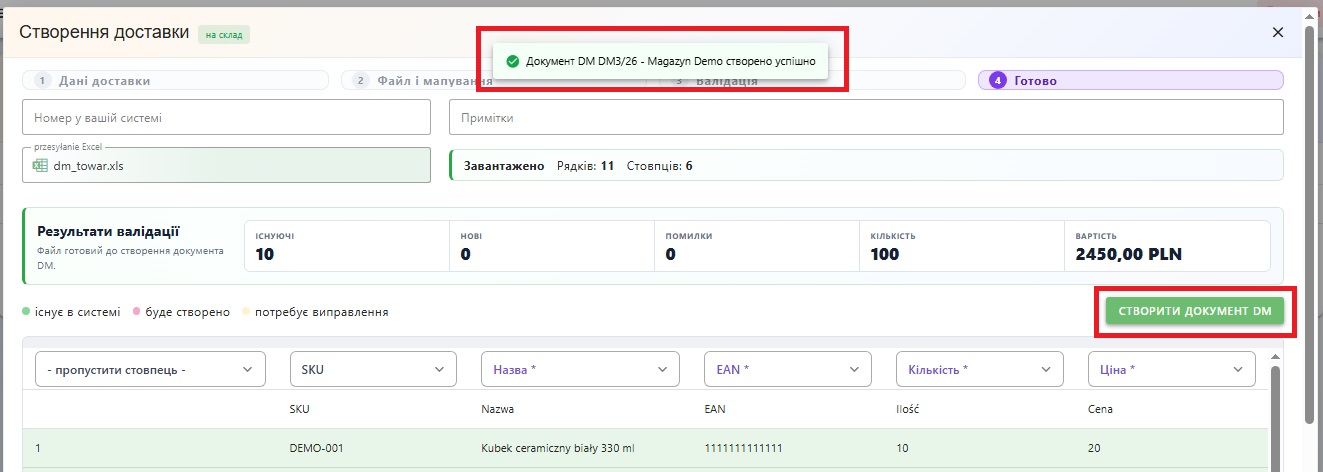Screen dimensions: 1323x472
Task: Click the 'потребує виправлення' legend item
Action: click(316, 312)
